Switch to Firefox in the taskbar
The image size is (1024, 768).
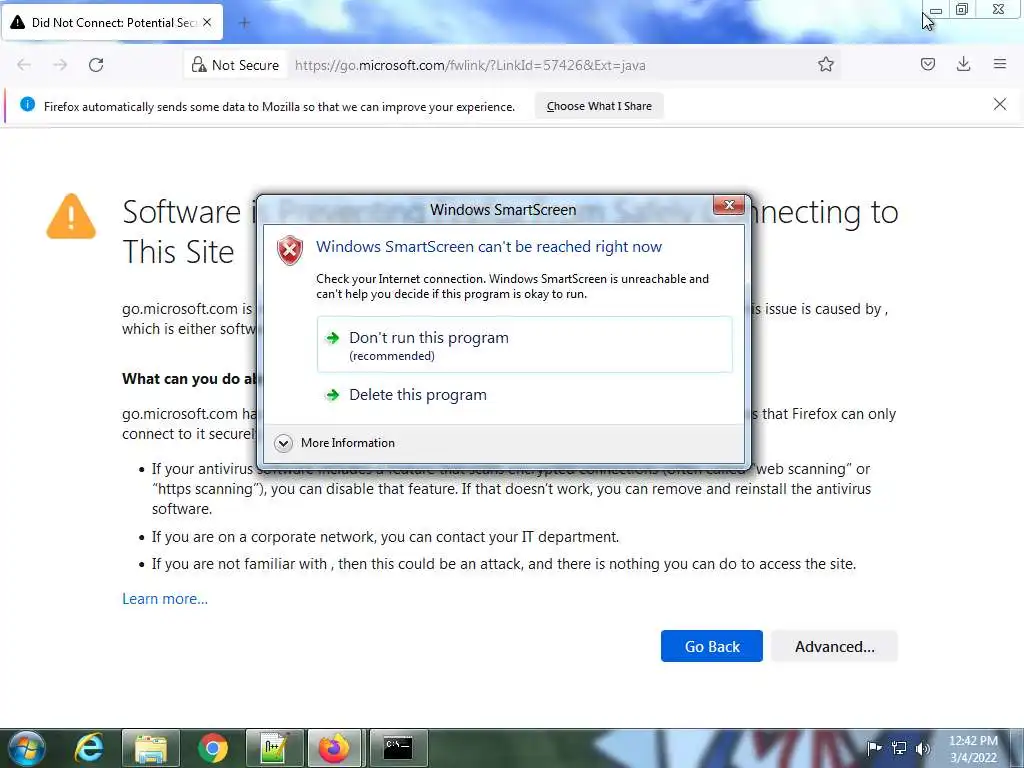tap(334, 748)
